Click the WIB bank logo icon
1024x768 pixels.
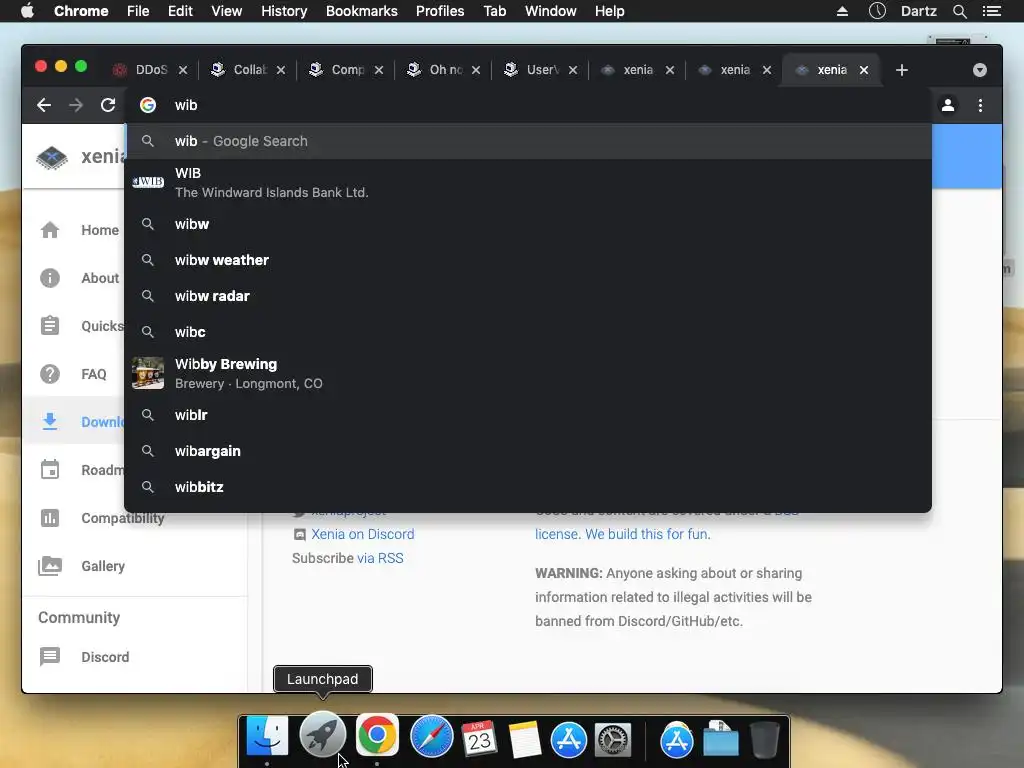pyautogui.click(x=148, y=182)
